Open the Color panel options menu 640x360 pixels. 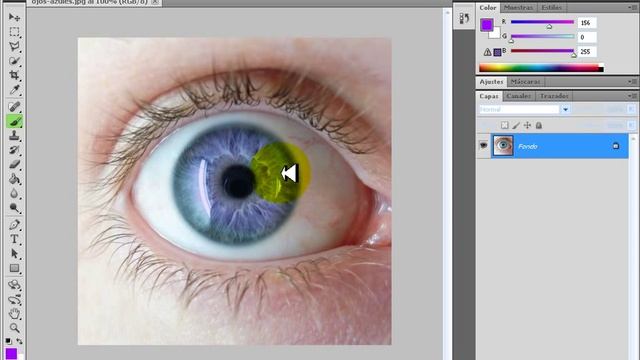[x=633, y=7]
